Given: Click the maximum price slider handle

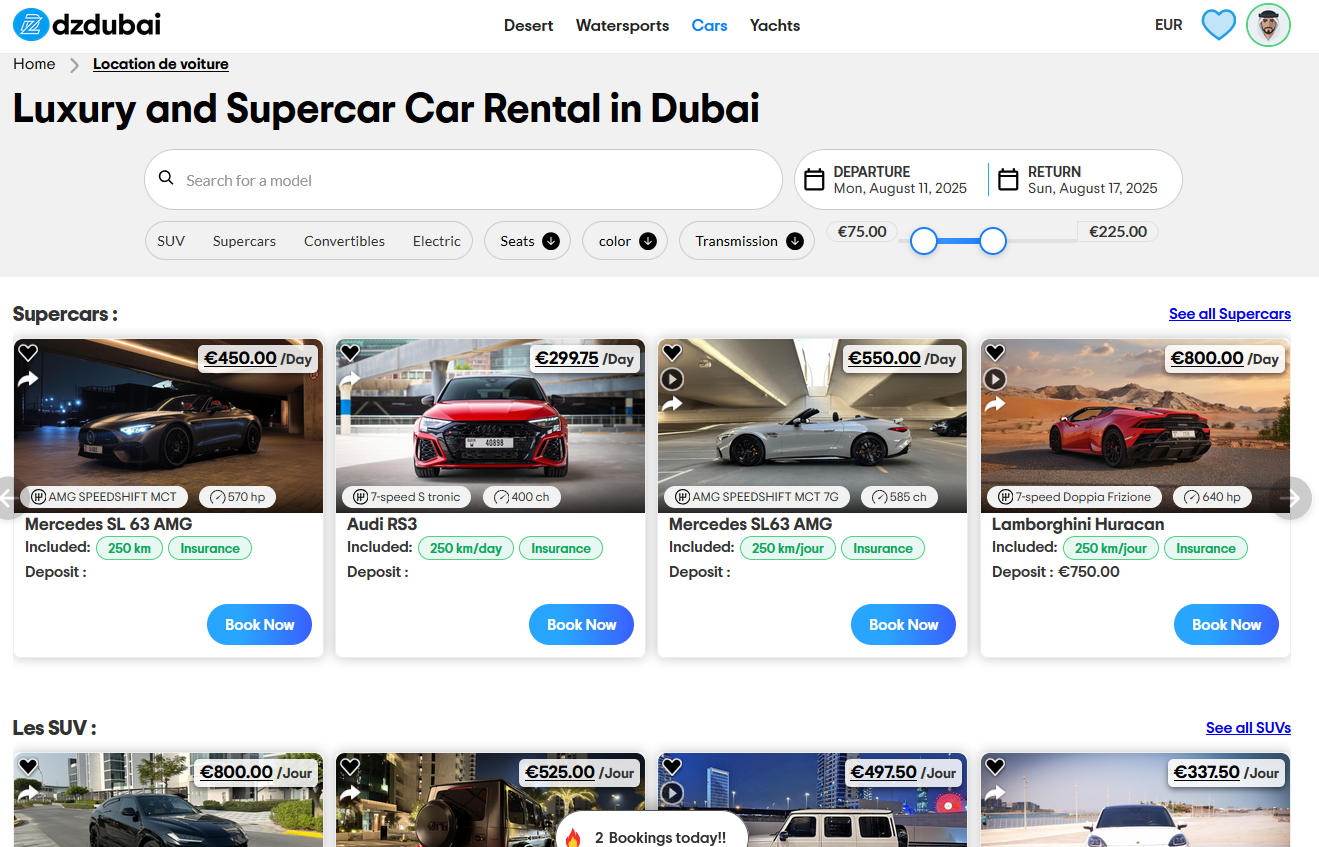Looking at the screenshot, I should pyautogui.click(x=993, y=241).
